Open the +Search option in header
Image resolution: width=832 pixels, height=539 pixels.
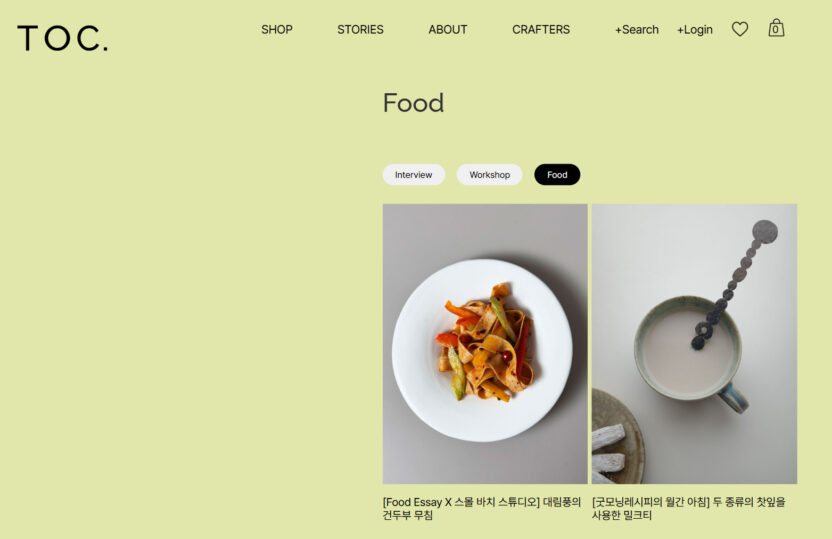tap(637, 30)
